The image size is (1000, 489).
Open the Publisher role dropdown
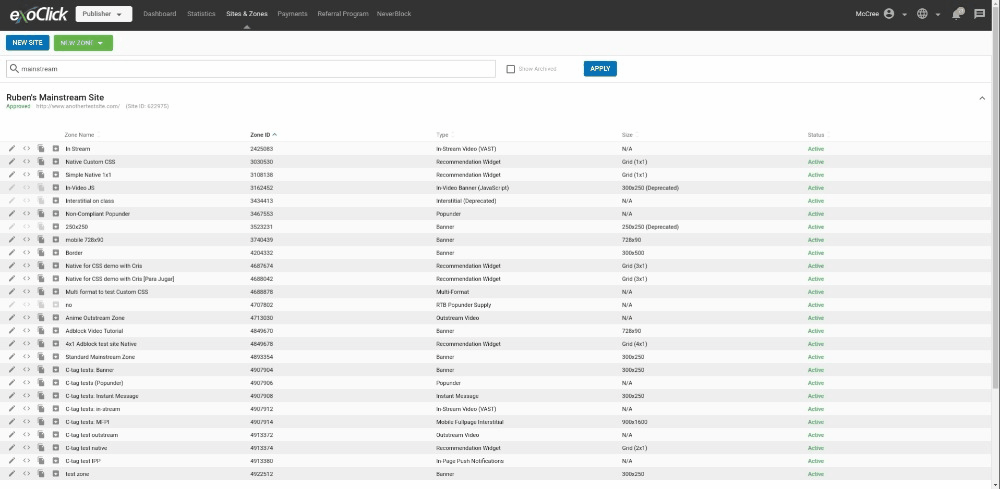click(x=103, y=14)
